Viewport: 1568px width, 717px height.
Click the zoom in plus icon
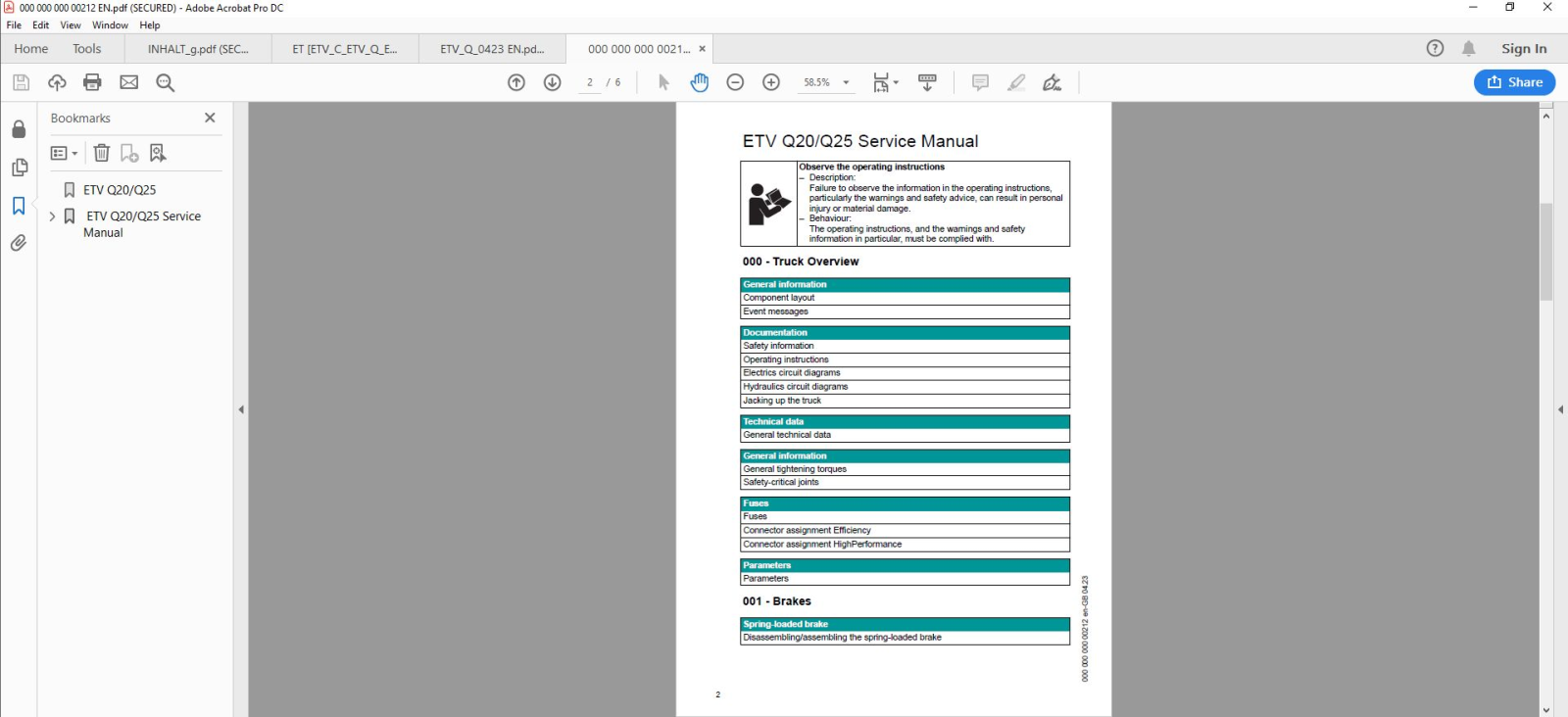(771, 82)
